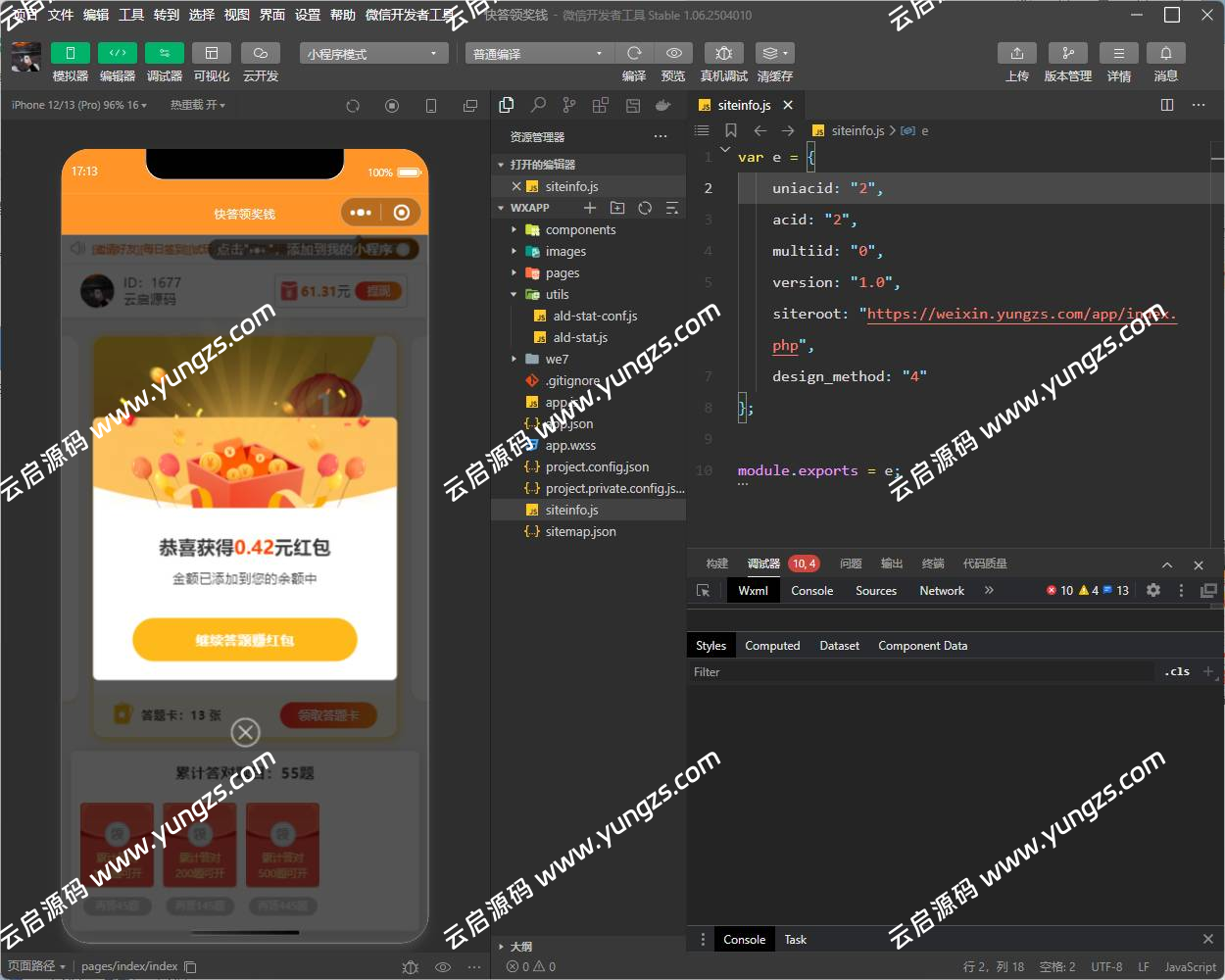Toggle the 编辑器 editor panel
Screen dimensions: 1225x980
tap(117, 53)
